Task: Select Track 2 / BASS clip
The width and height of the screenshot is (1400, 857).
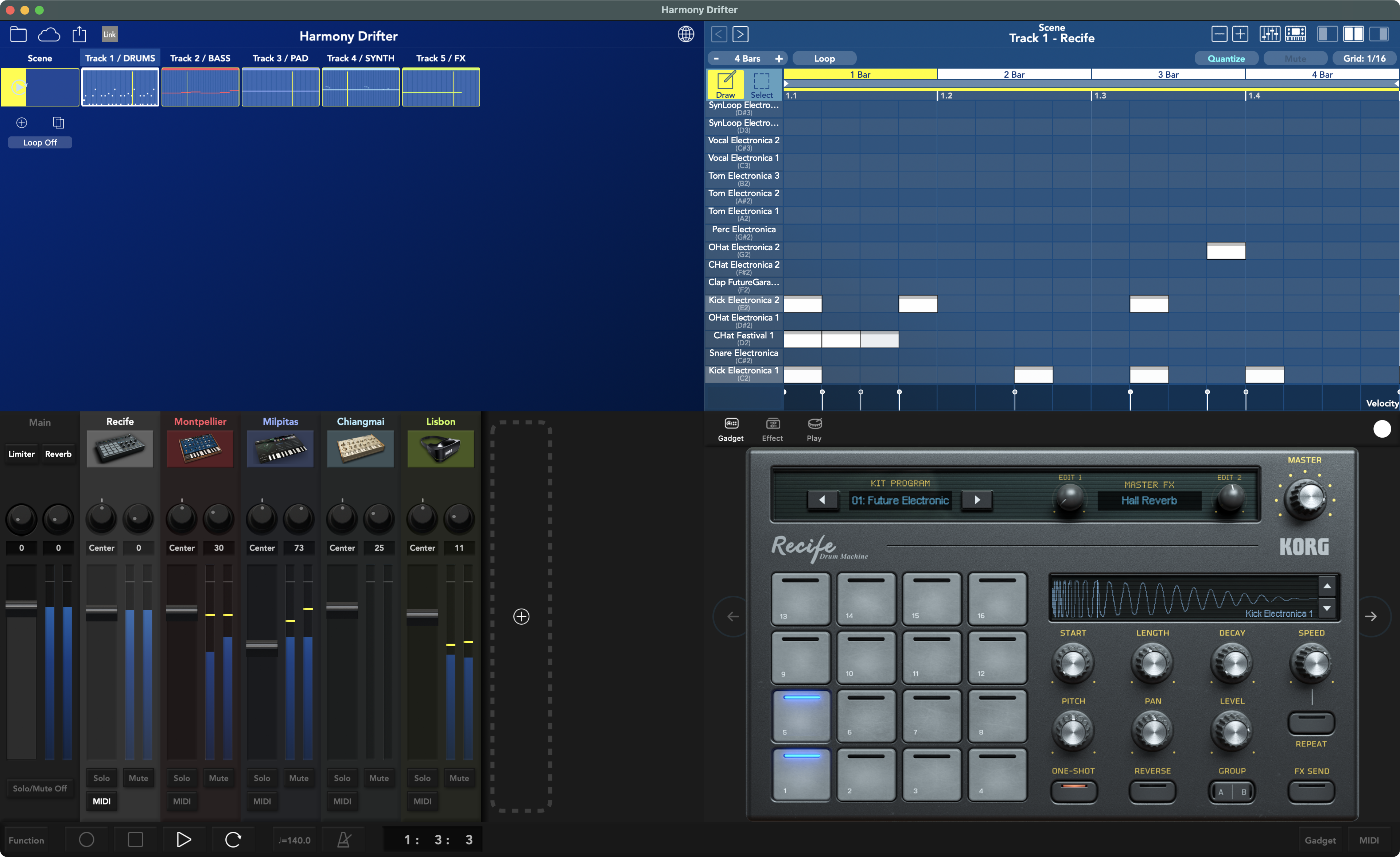Action: click(200, 87)
